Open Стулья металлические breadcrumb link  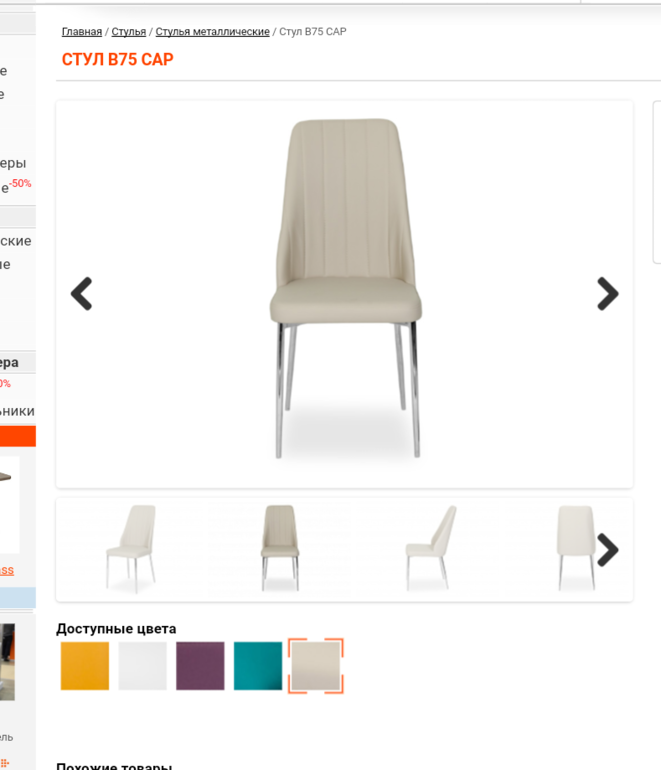pyautogui.click(x=213, y=31)
